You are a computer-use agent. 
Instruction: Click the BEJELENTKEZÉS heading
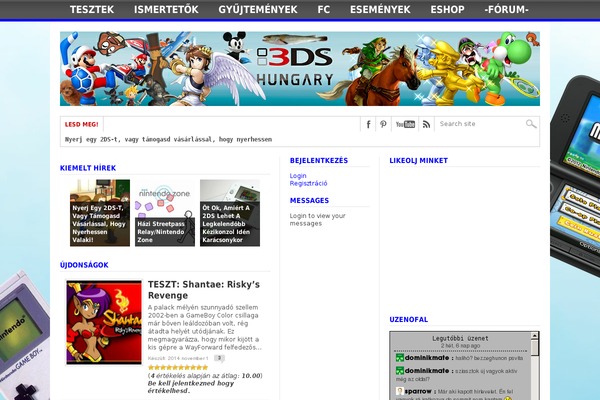319,160
